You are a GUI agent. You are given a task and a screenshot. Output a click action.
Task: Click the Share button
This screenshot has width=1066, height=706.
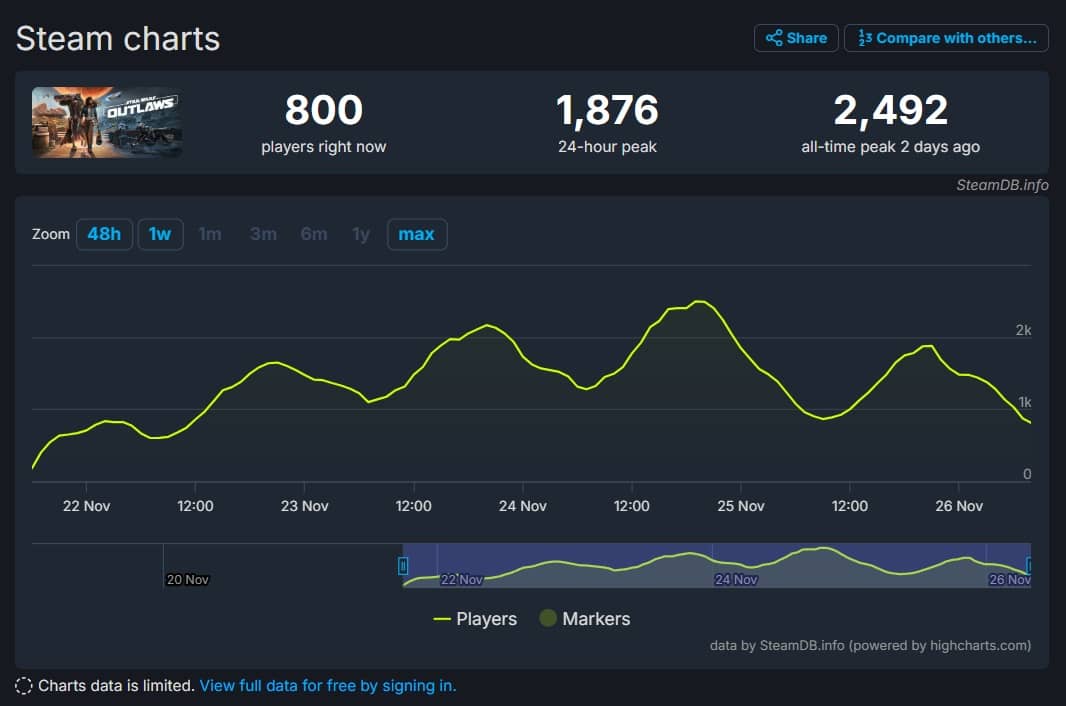796,38
